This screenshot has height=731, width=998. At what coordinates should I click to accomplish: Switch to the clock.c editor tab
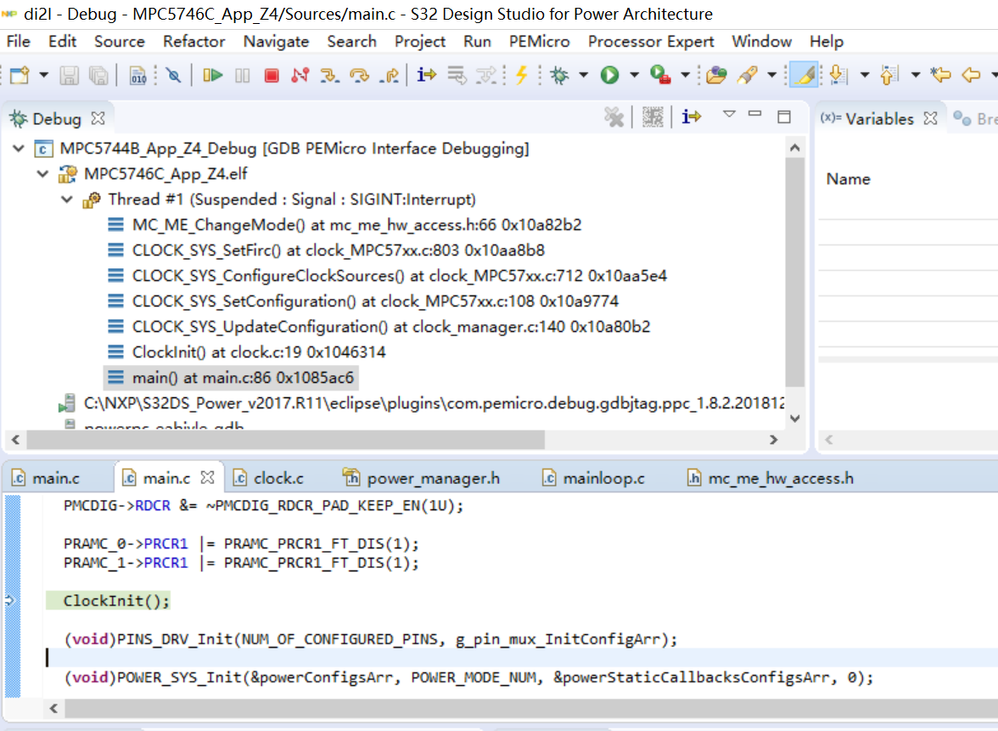(269, 478)
